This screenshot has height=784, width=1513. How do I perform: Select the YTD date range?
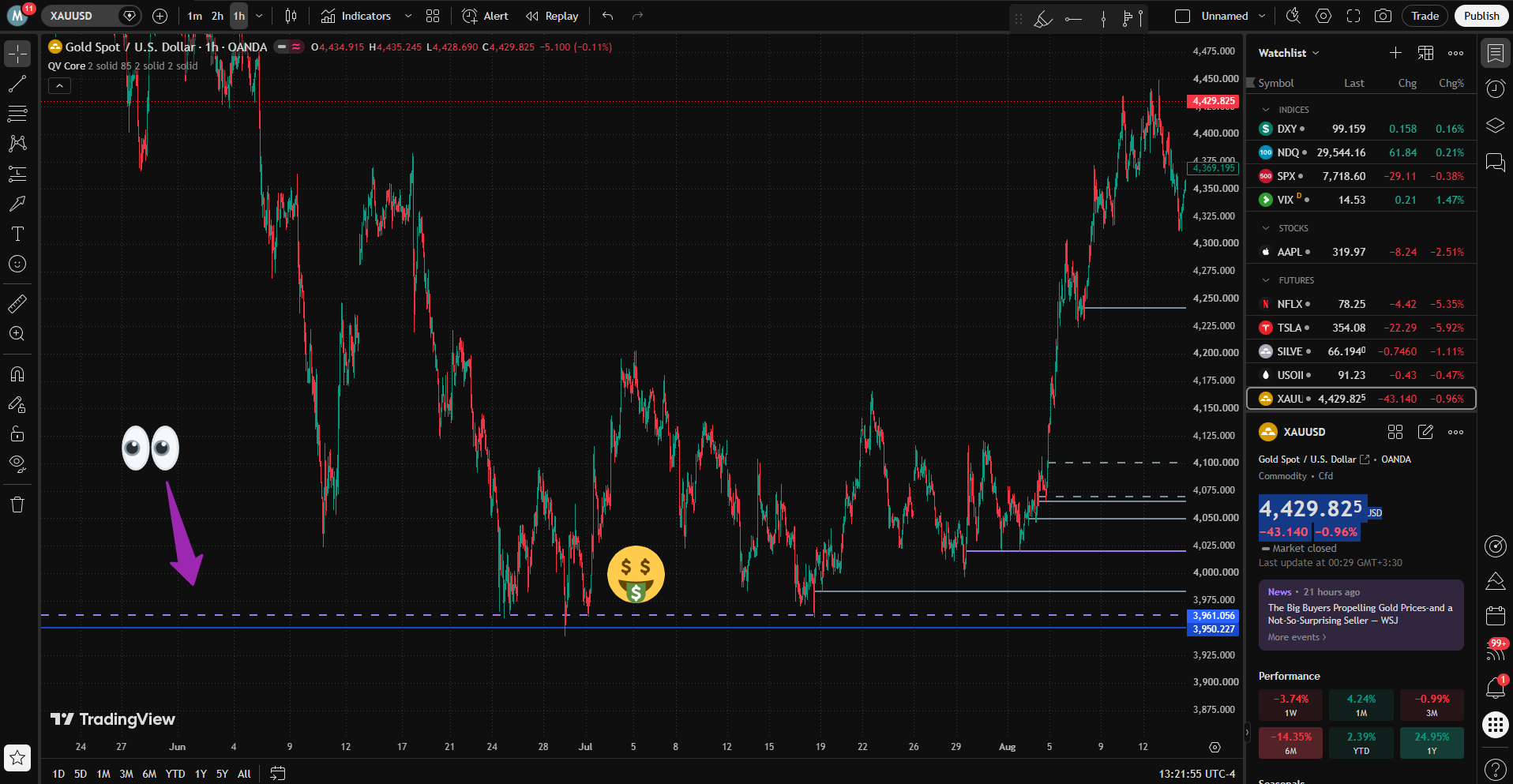[175, 774]
